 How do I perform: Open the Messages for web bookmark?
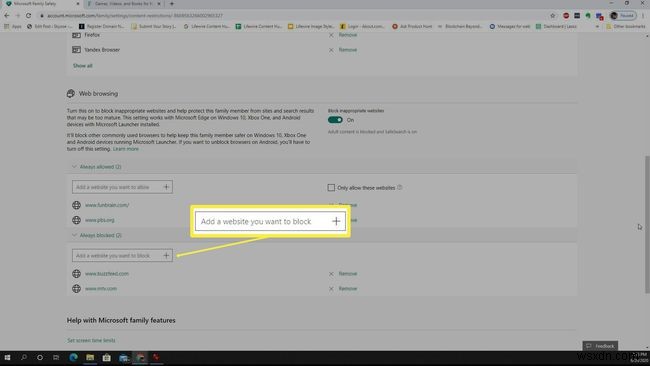tap(509, 26)
